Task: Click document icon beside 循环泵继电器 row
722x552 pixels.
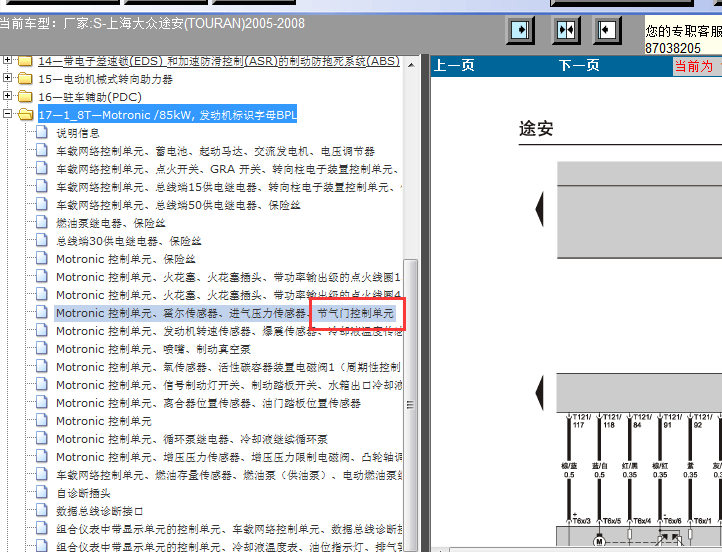Action: 41,438
